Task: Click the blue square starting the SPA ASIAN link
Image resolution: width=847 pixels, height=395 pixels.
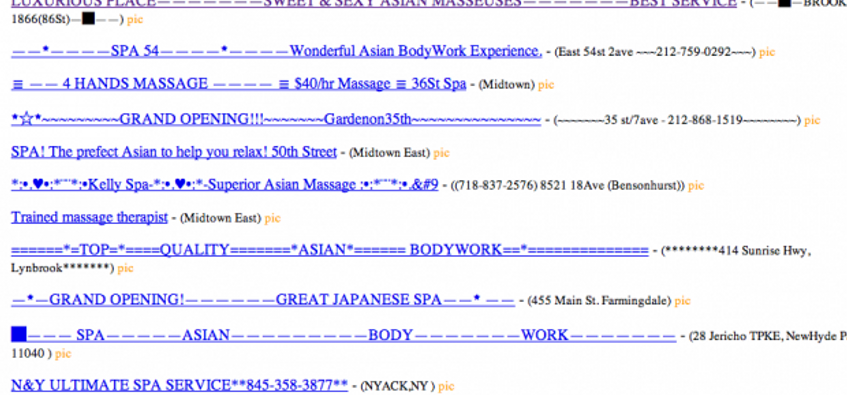Action: tap(19, 335)
